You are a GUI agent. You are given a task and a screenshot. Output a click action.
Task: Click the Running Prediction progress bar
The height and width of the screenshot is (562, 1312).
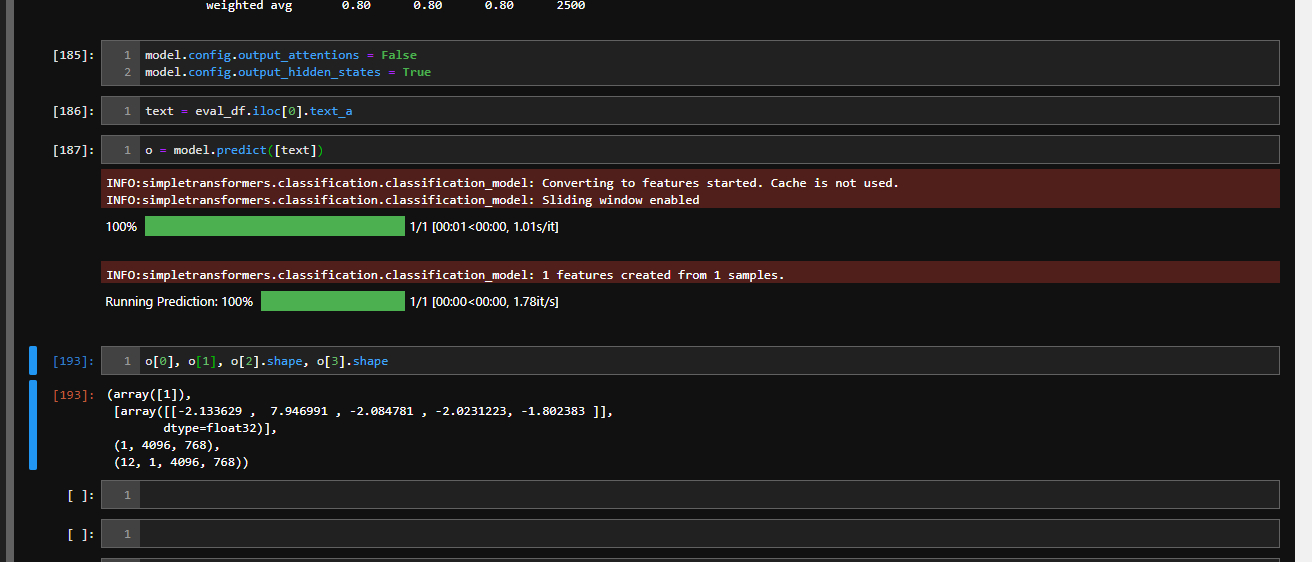click(x=333, y=301)
